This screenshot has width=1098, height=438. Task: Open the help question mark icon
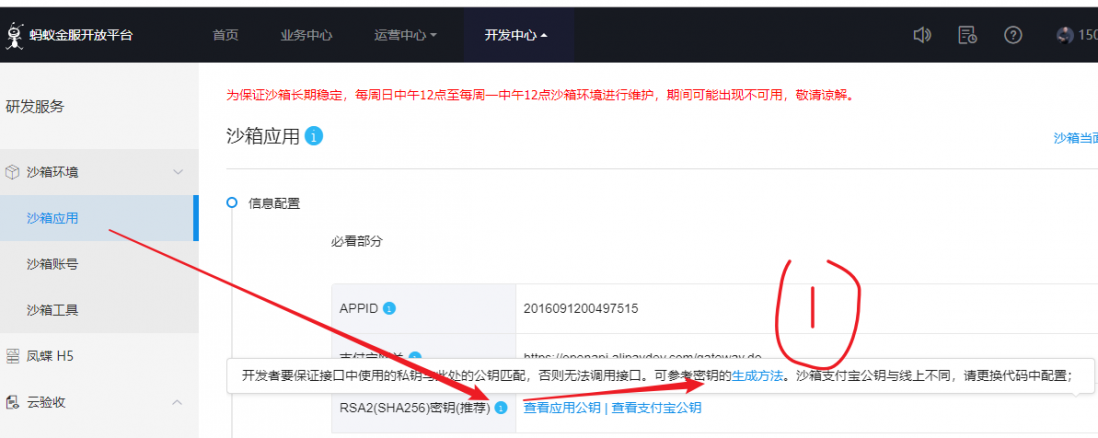click(1013, 35)
